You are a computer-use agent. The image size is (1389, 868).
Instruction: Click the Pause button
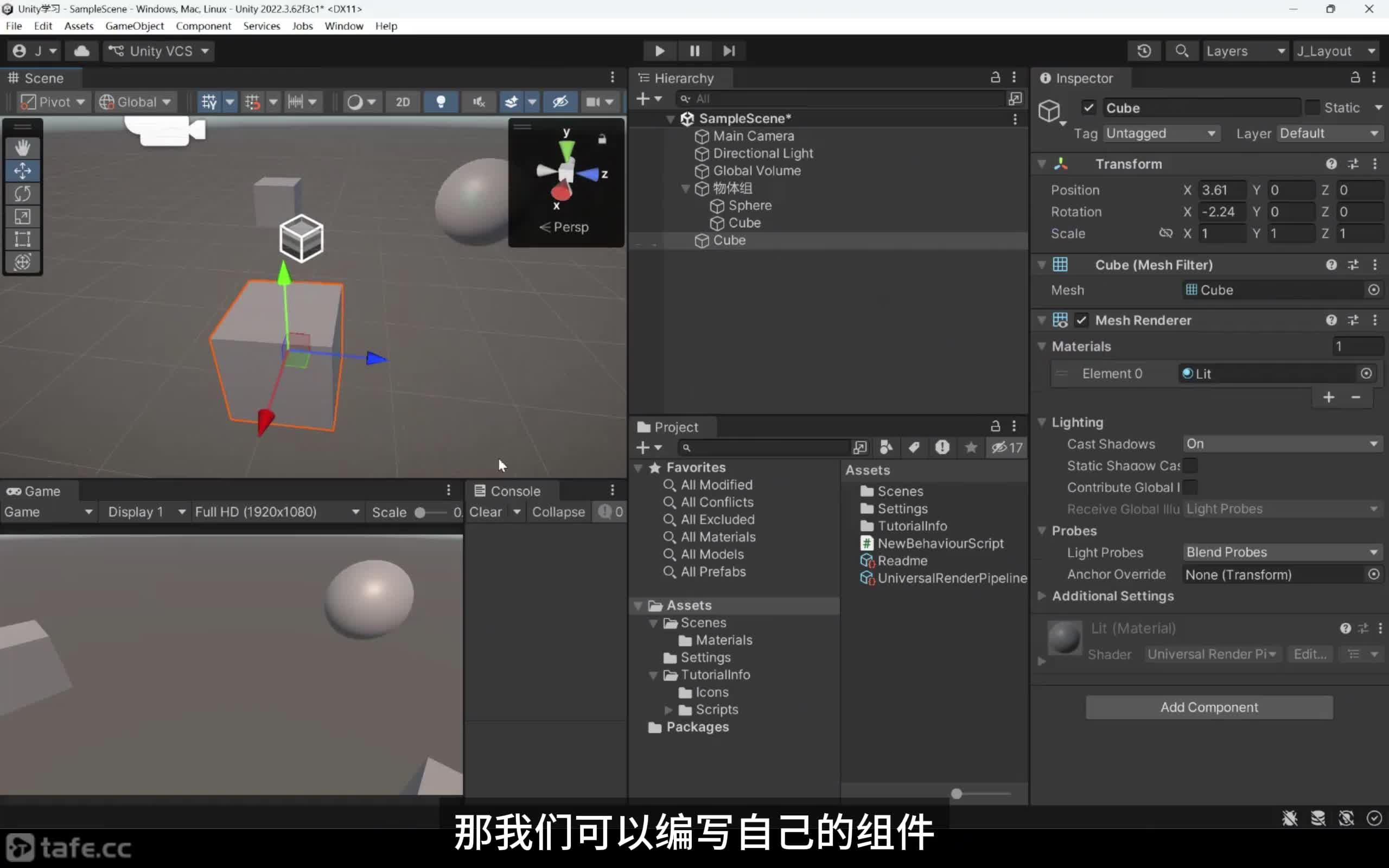click(x=694, y=51)
